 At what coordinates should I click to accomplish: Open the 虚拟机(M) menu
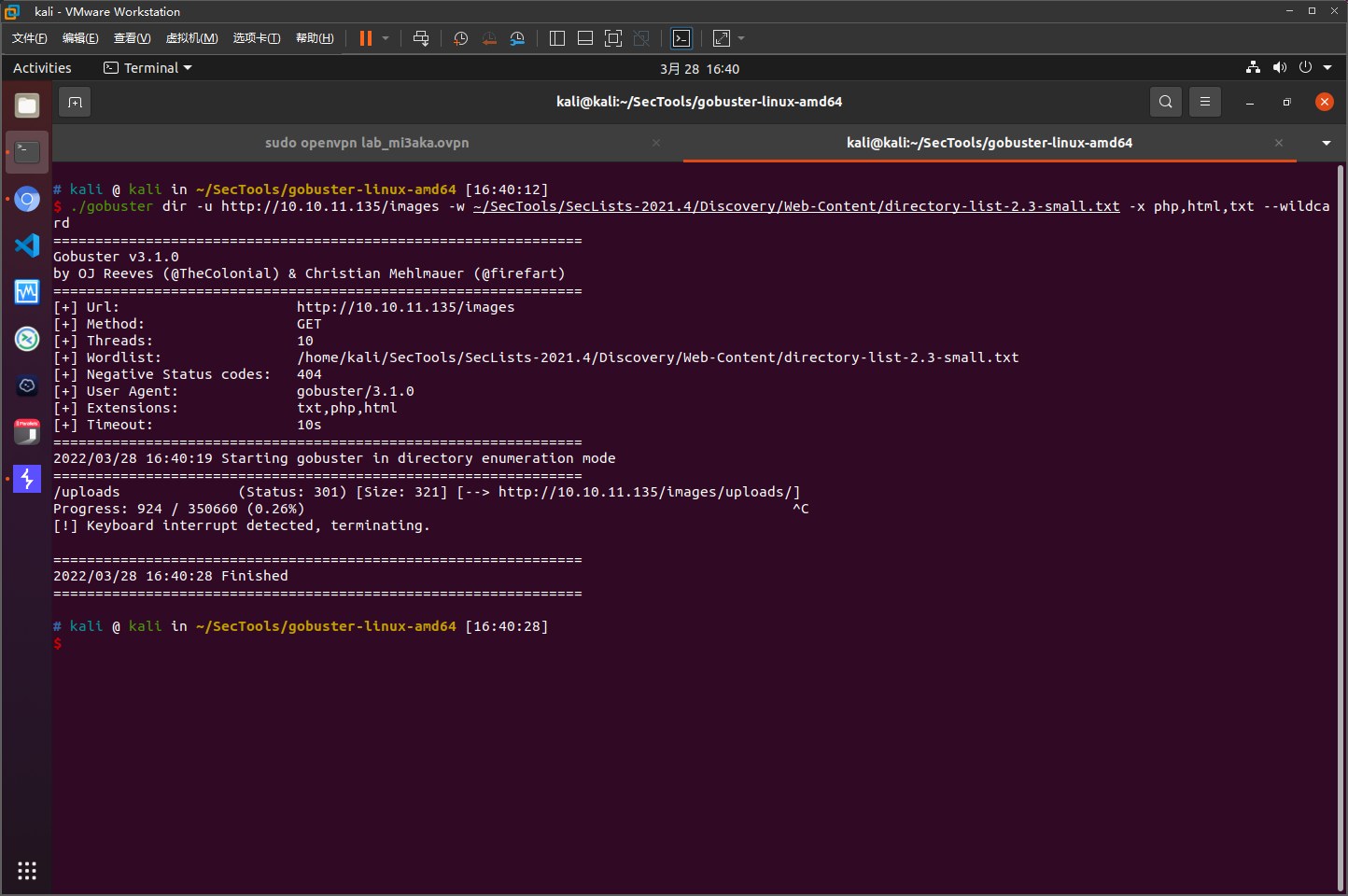191,38
